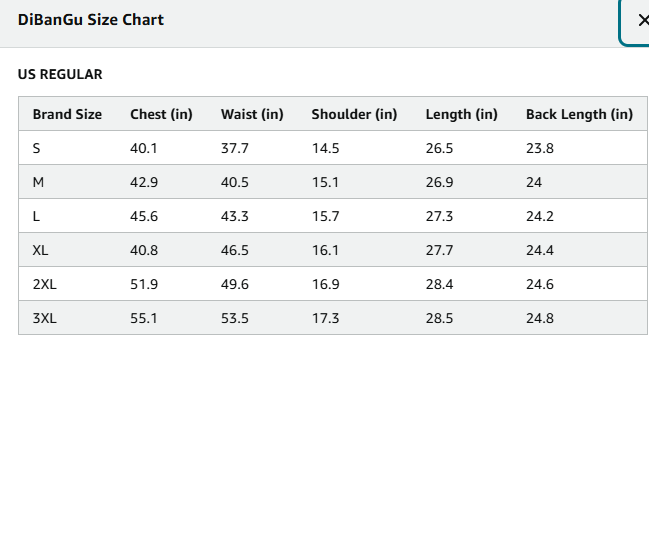
Task: Select the US REGULAR heading
Action: [x=60, y=74]
